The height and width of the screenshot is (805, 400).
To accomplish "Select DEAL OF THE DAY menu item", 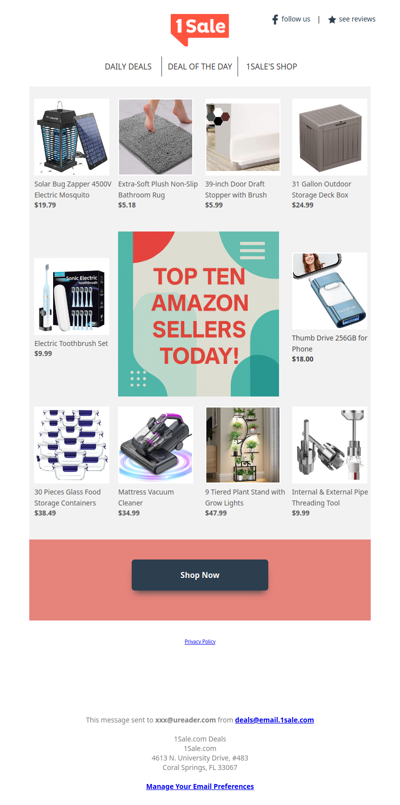I will pos(200,67).
